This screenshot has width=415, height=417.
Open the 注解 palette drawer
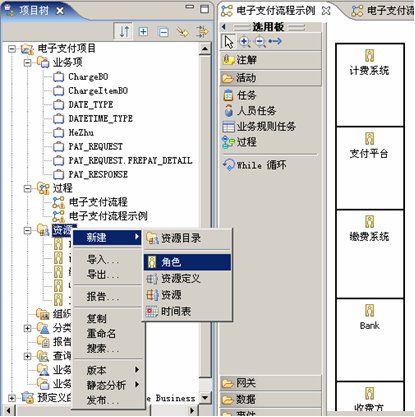point(271,60)
